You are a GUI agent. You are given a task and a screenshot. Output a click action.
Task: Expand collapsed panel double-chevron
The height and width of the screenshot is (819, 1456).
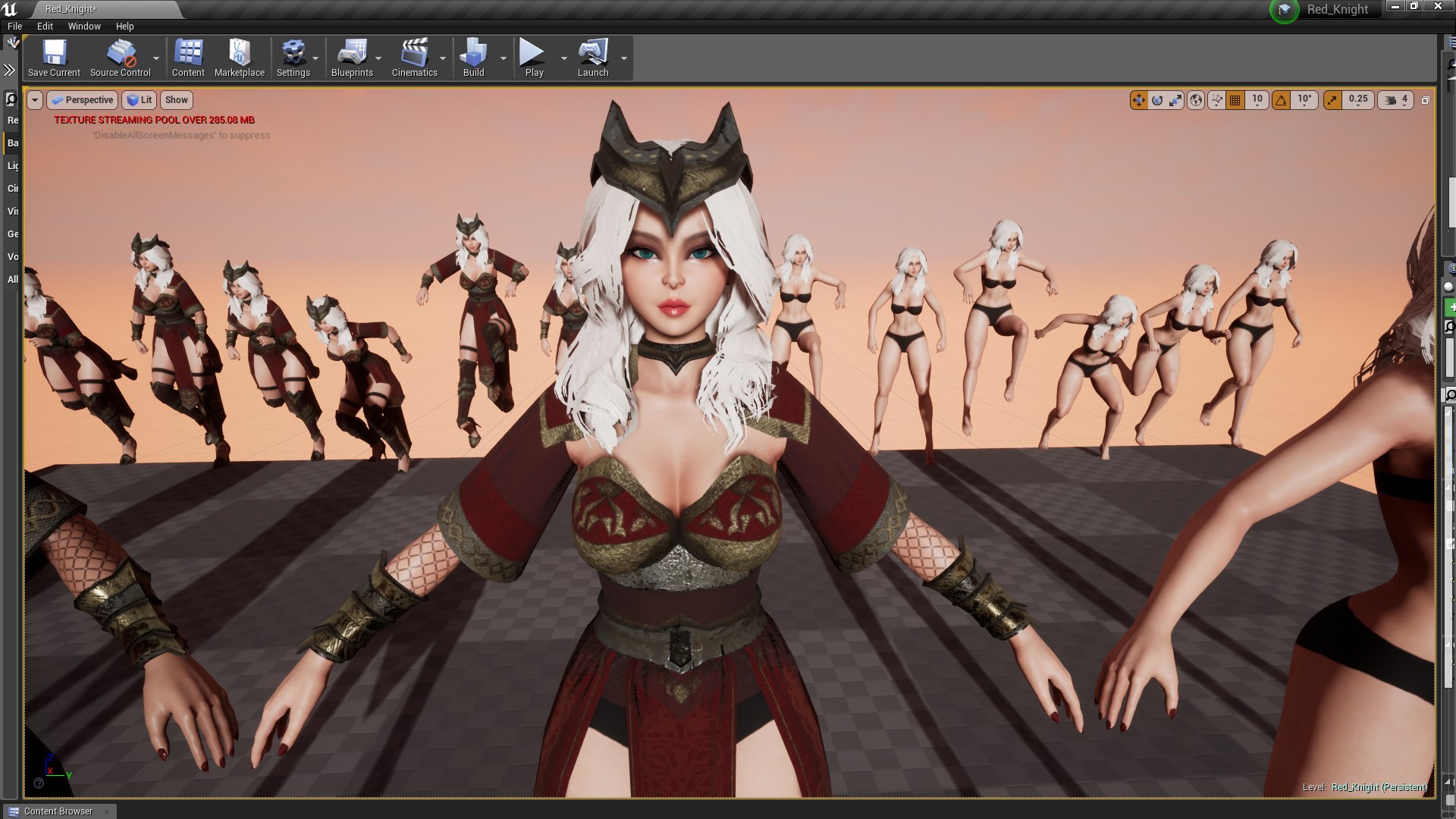9,70
